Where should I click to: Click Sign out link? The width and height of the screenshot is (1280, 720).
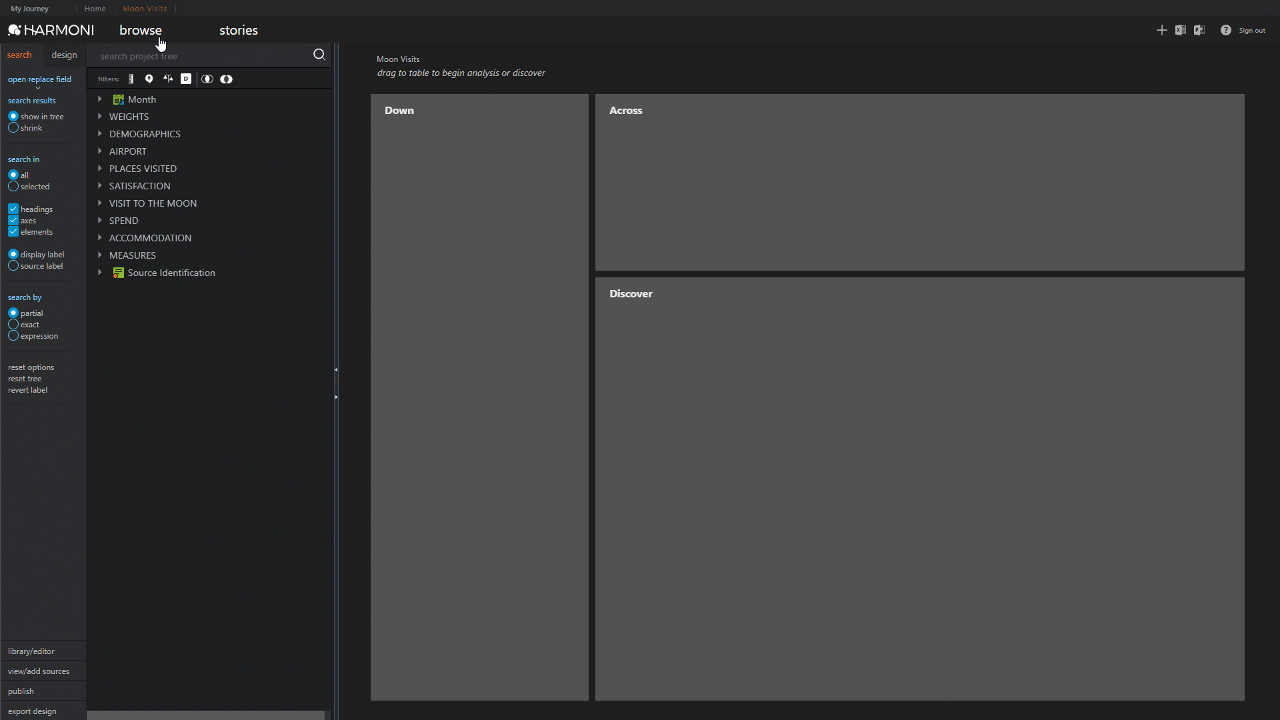tap(1252, 31)
